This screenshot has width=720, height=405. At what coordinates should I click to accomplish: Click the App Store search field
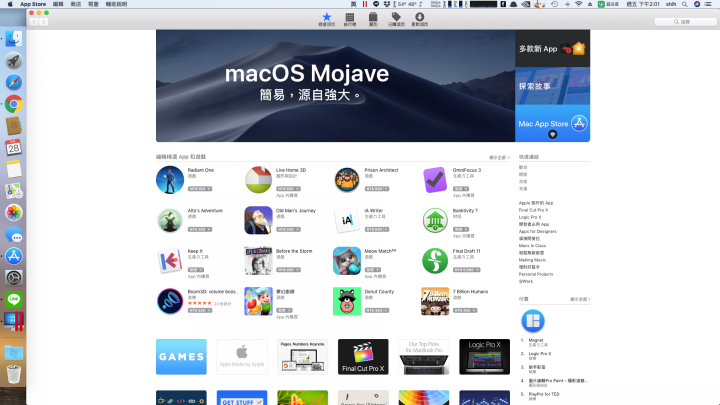[685, 22]
